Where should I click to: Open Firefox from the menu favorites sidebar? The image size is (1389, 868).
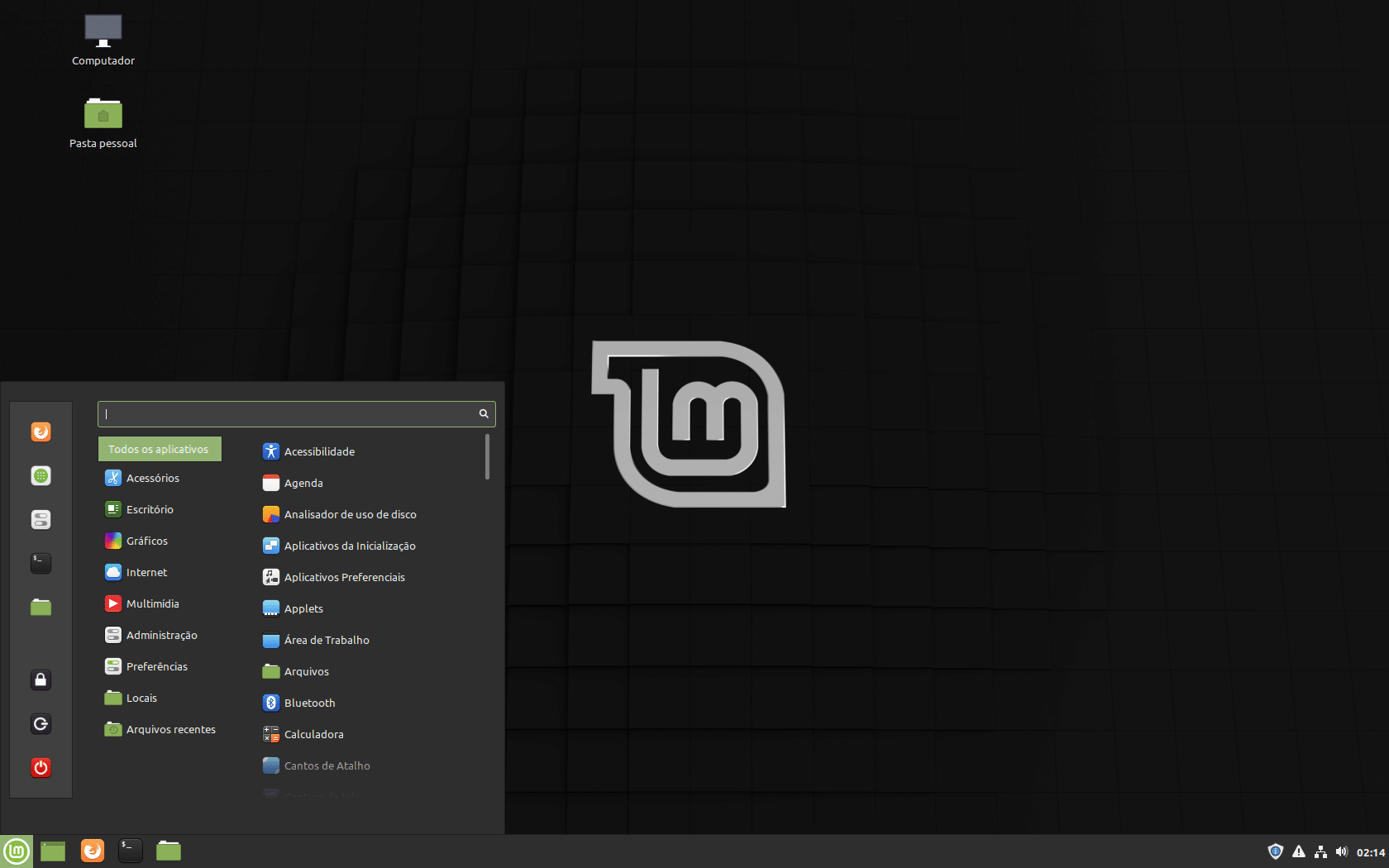pyautogui.click(x=41, y=432)
